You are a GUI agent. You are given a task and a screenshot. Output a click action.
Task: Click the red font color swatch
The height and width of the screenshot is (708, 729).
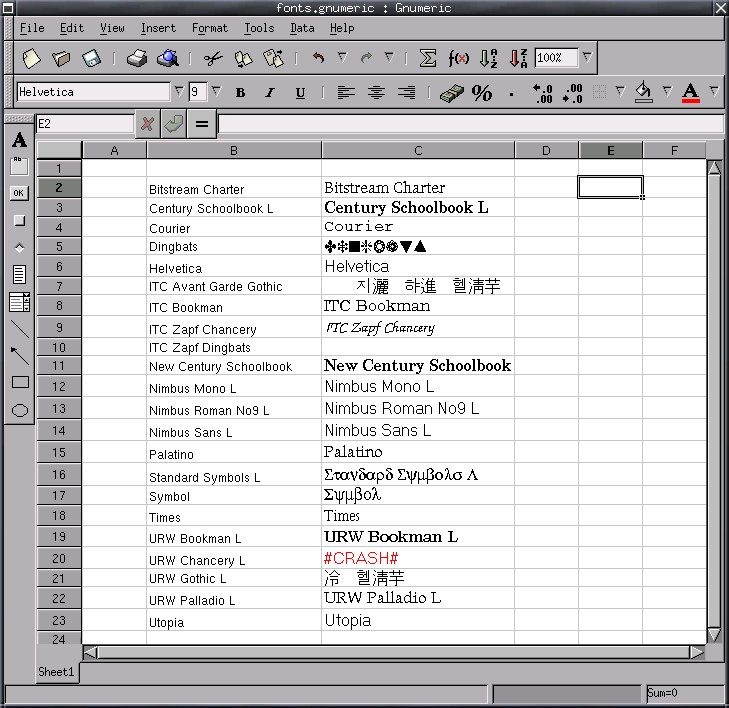coord(690,93)
